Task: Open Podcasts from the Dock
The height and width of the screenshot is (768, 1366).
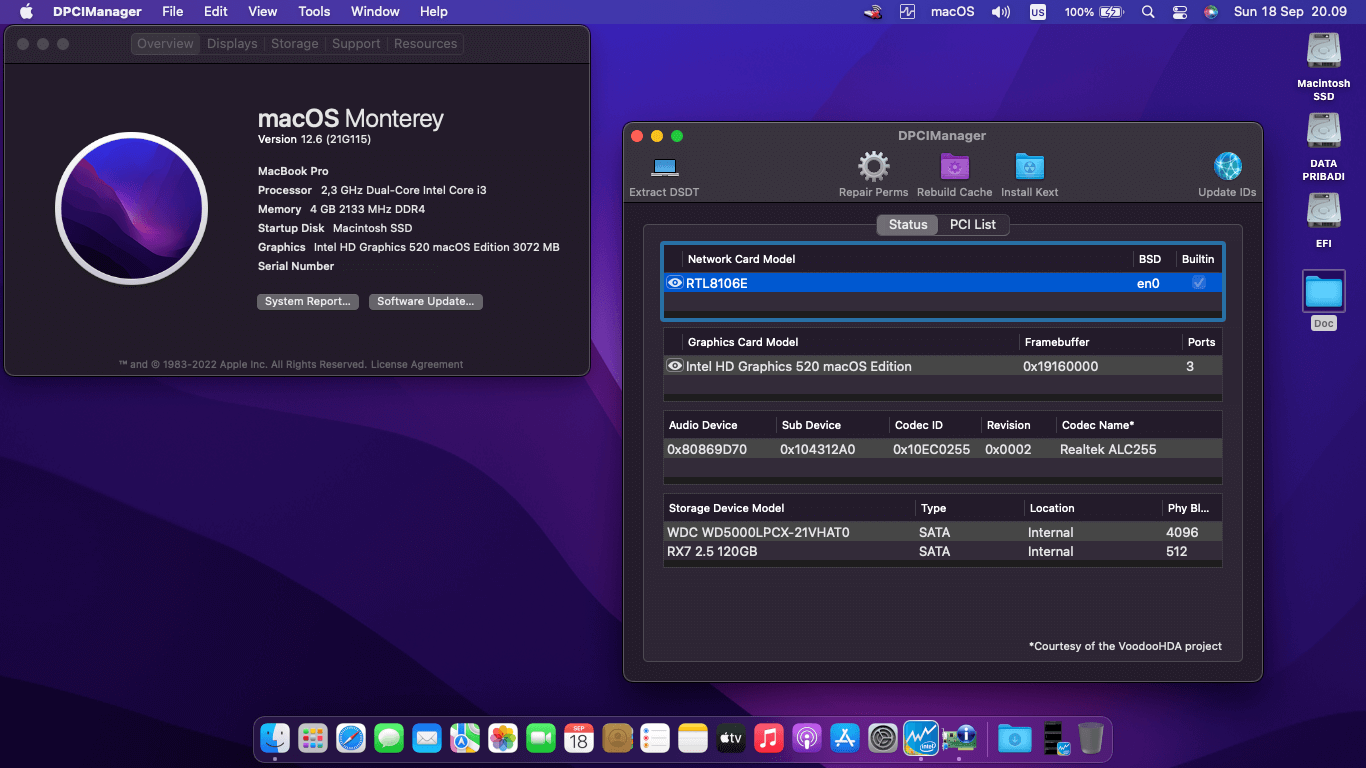Action: point(807,738)
